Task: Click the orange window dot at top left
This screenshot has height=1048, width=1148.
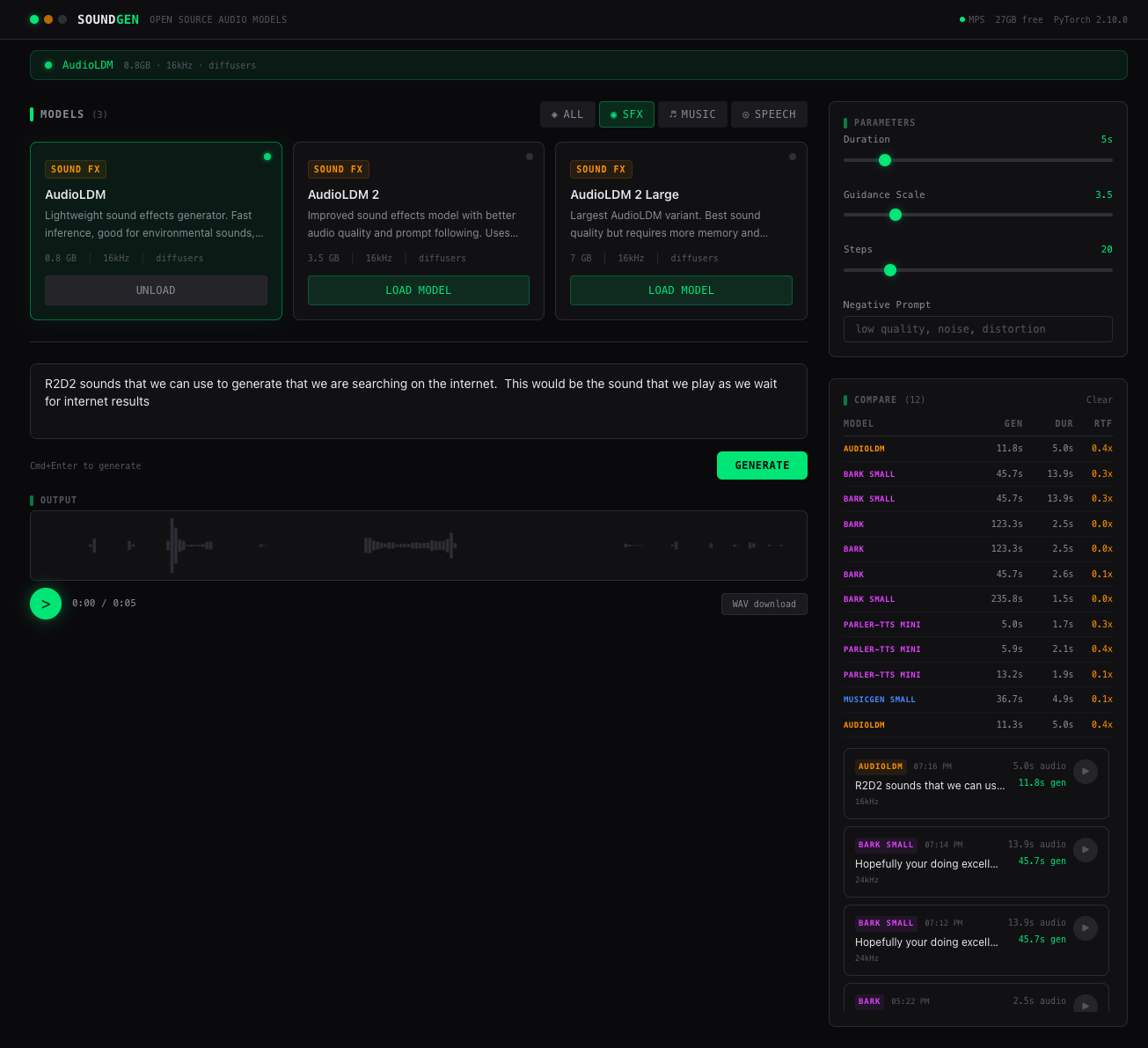Action: pyautogui.click(x=48, y=19)
